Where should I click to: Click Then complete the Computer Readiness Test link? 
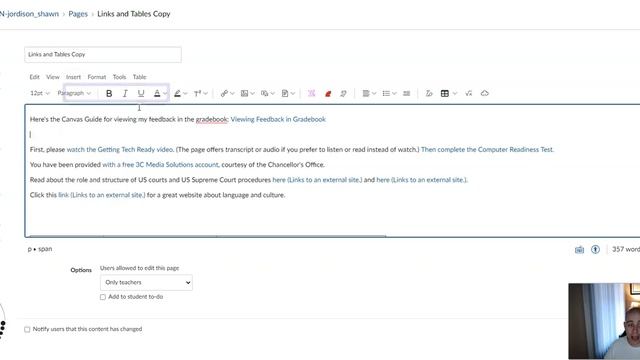pos(487,149)
